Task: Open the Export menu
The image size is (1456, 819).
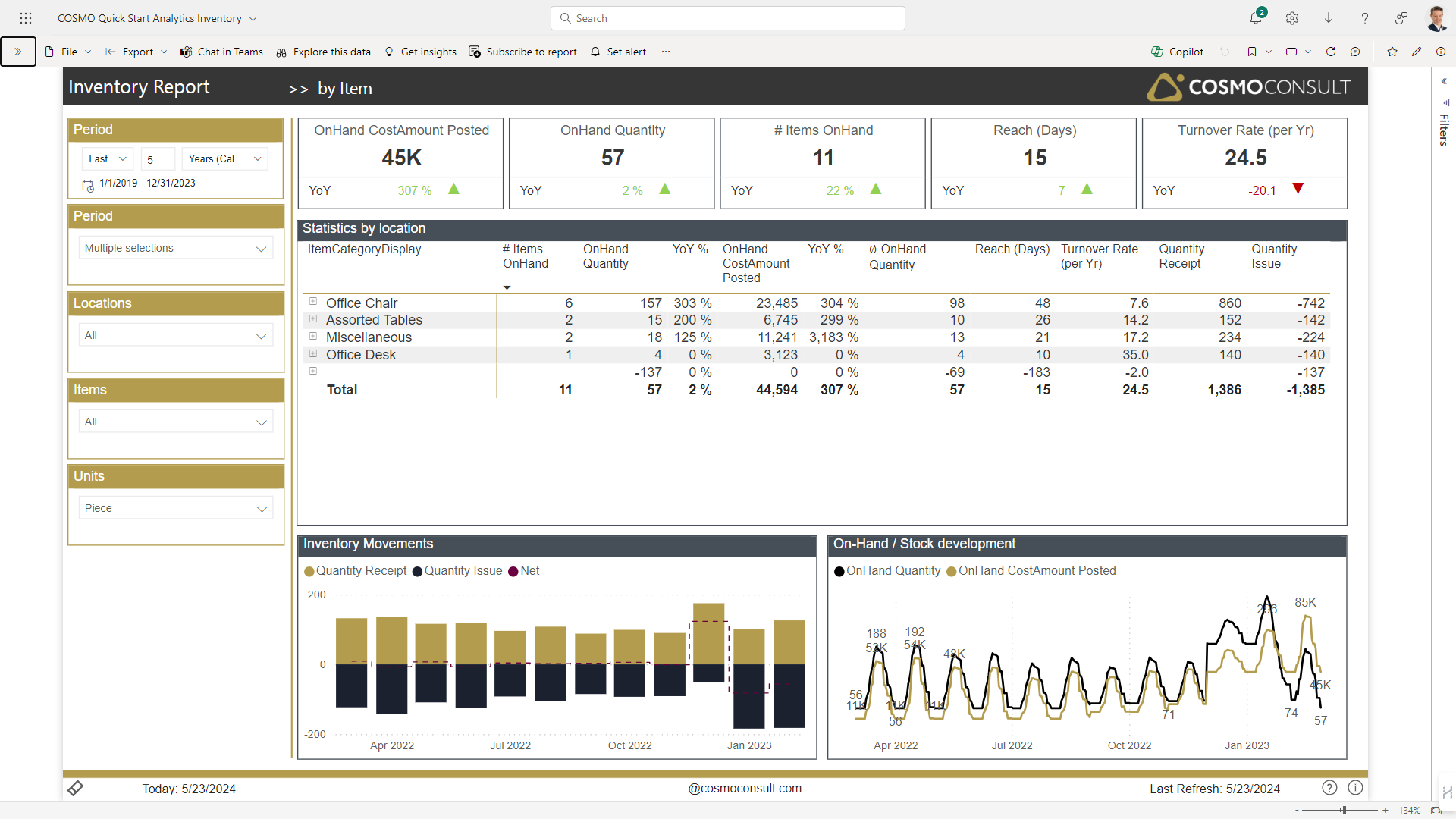Action: tap(136, 52)
